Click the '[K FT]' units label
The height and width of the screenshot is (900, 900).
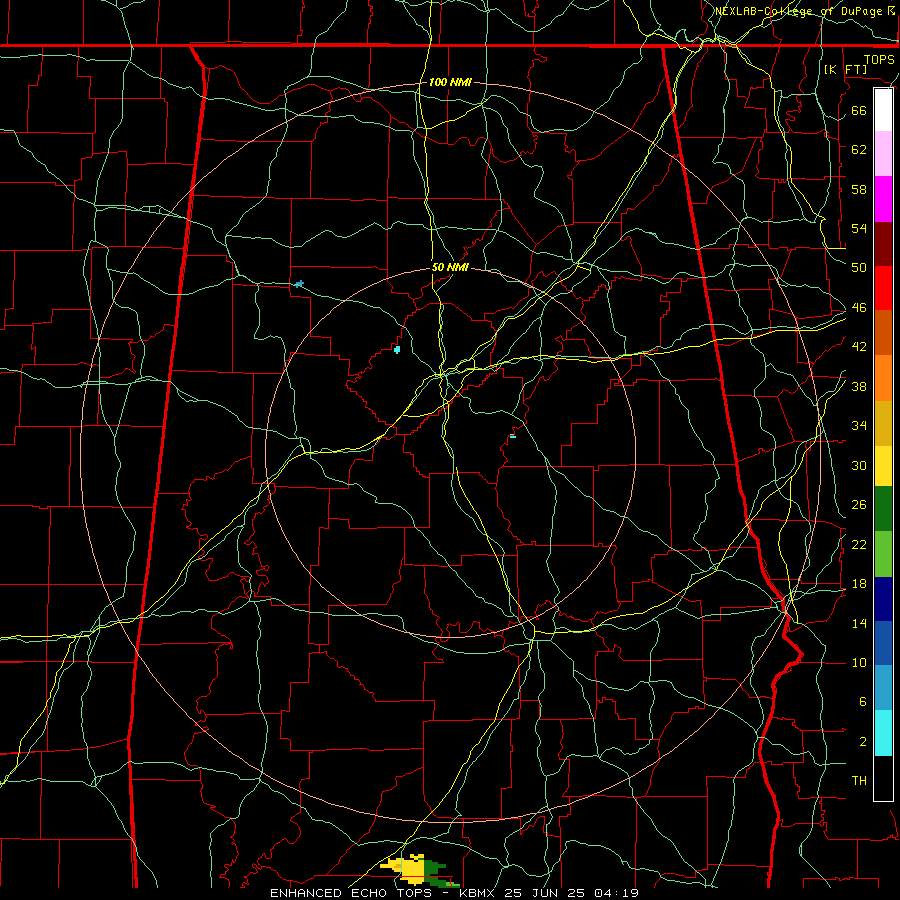846,69
